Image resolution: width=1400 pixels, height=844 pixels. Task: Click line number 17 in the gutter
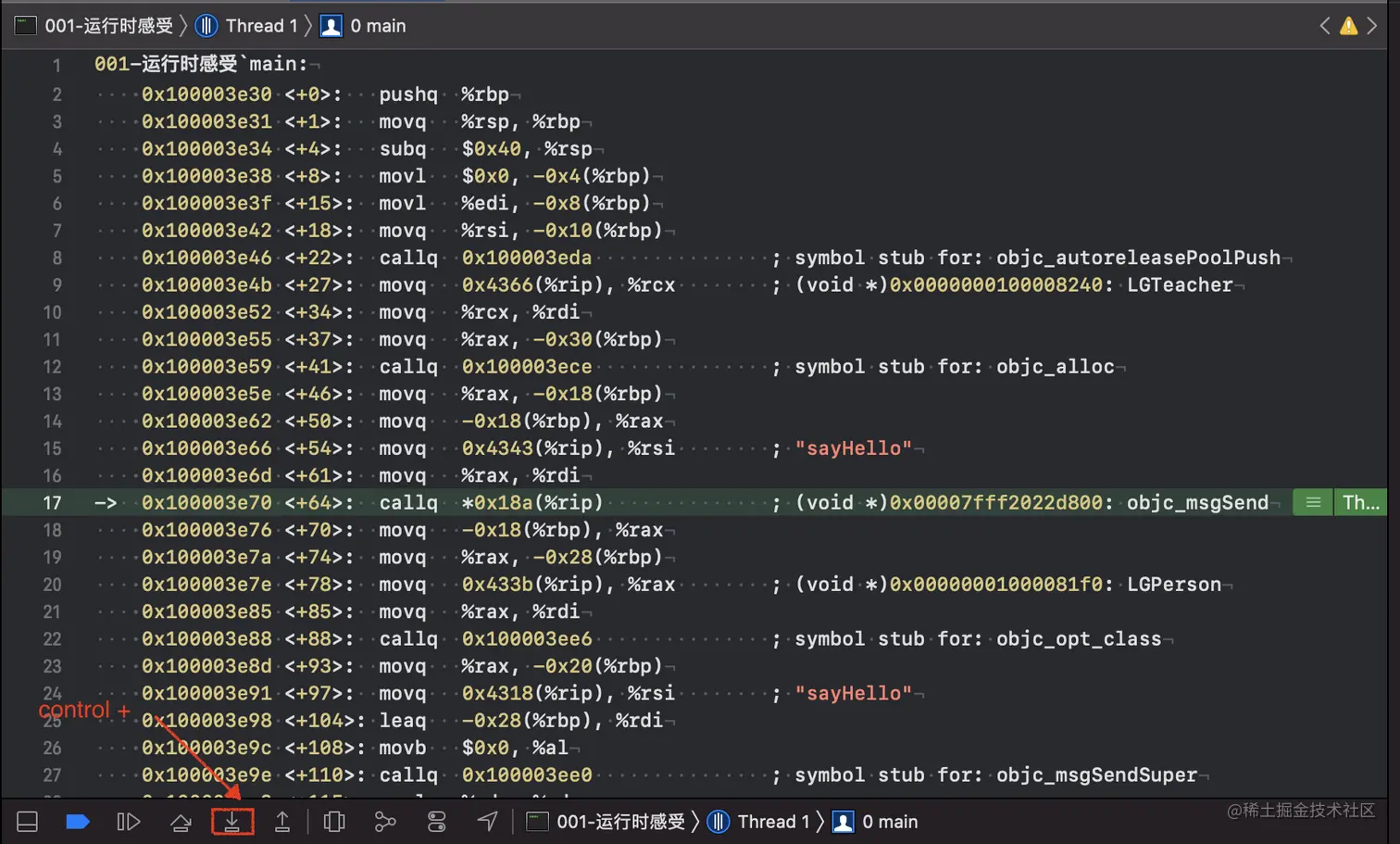click(52, 502)
